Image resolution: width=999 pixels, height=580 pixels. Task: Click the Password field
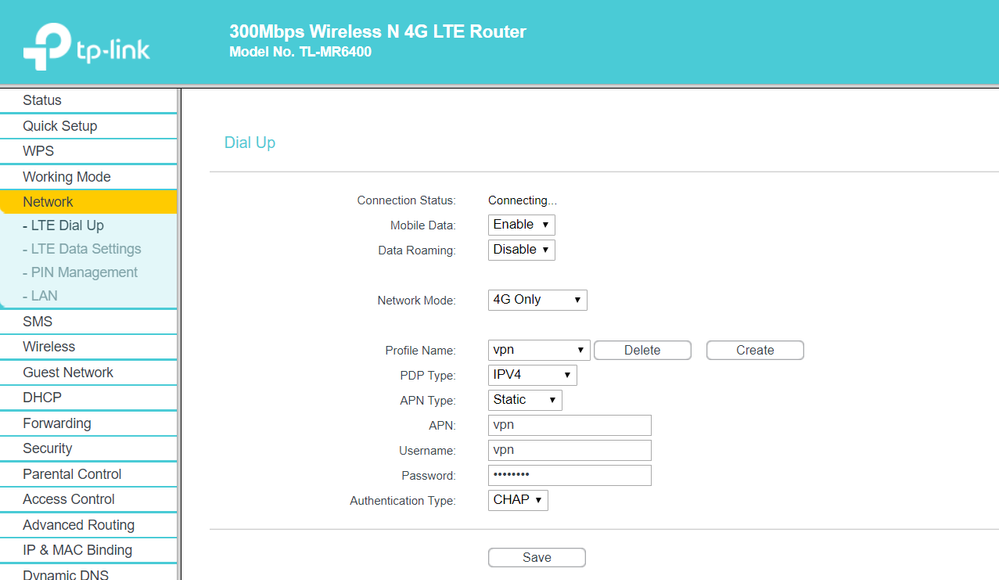click(x=569, y=475)
